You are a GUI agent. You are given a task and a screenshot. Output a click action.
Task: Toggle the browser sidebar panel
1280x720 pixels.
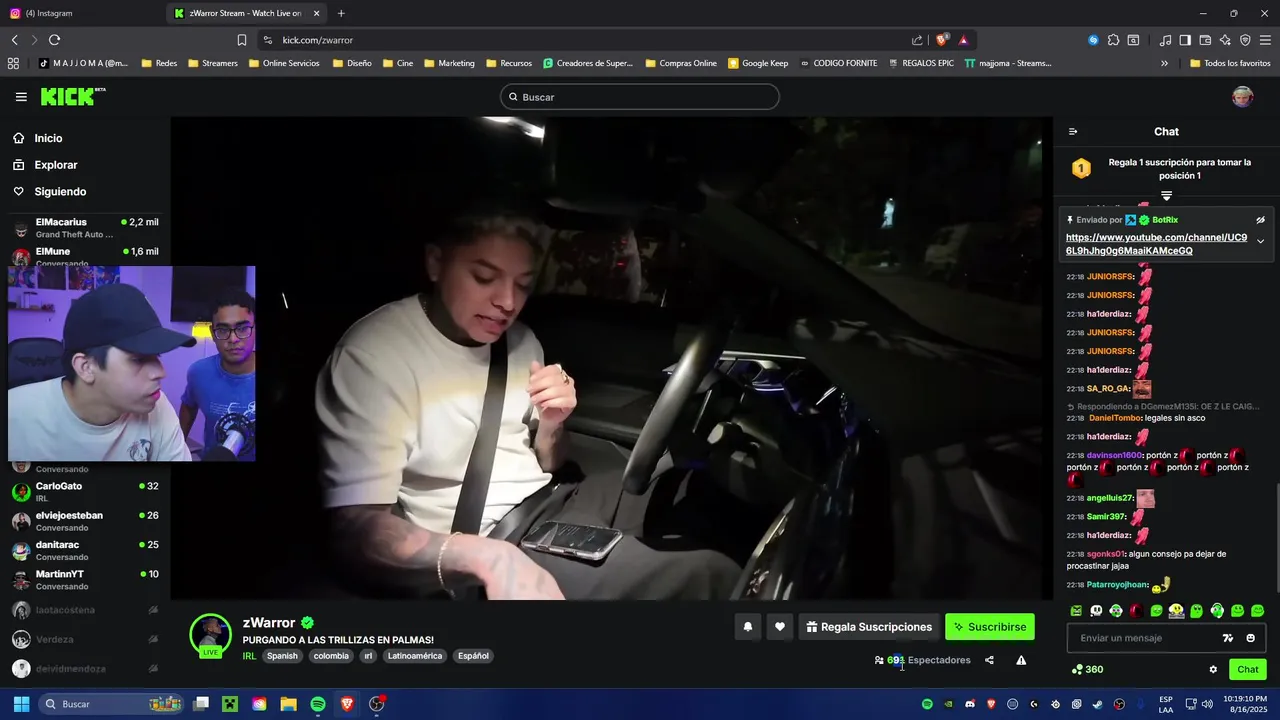(1185, 40)
